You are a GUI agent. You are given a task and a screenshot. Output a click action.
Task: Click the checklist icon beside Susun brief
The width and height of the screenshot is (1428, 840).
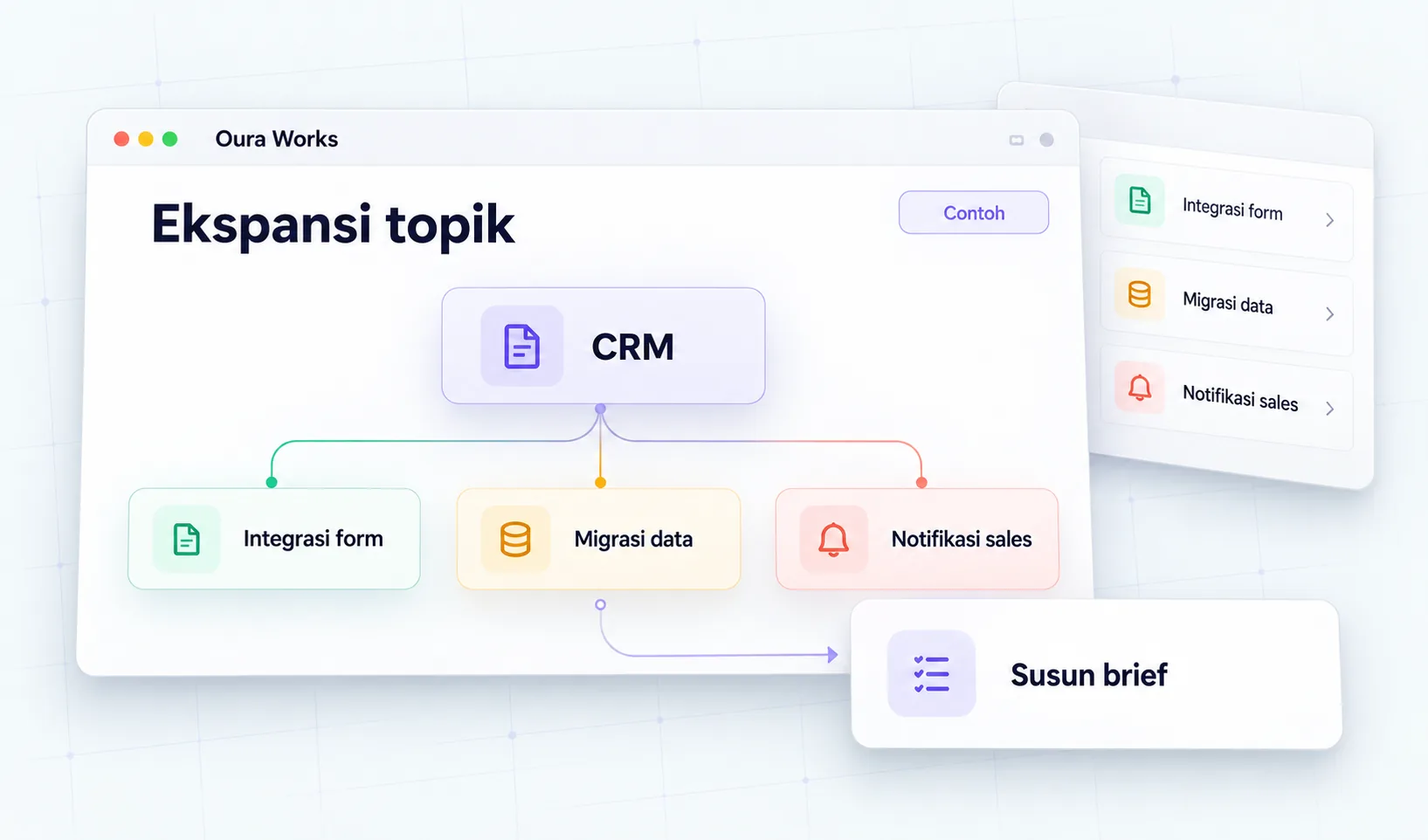(931, 674)
